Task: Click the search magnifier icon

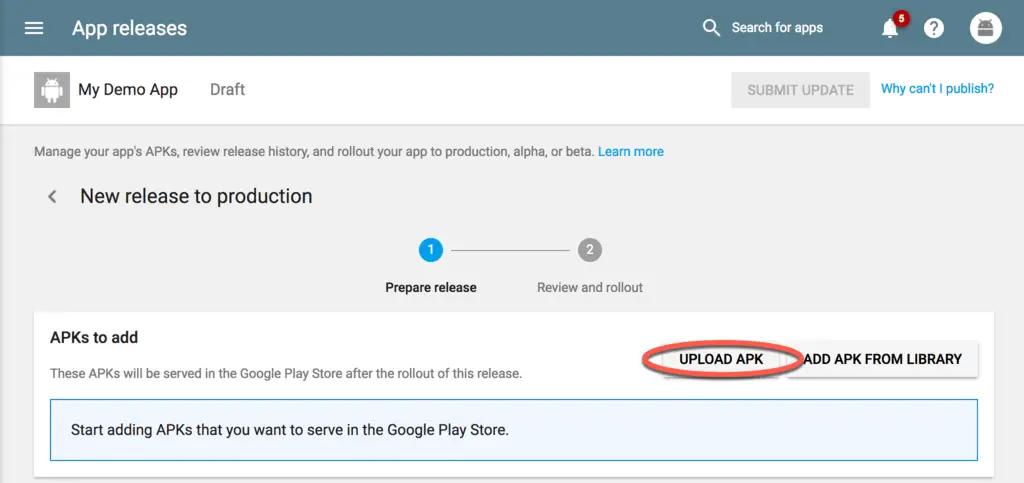Action: point(711,28)
